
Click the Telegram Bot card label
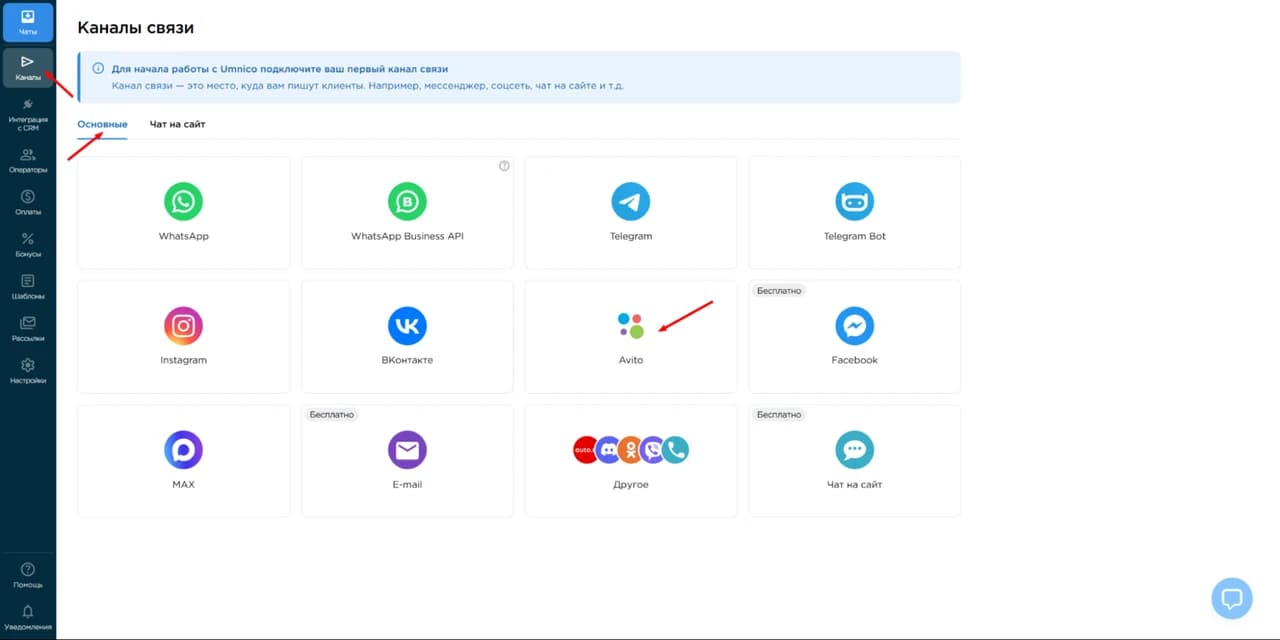point(855,236)
